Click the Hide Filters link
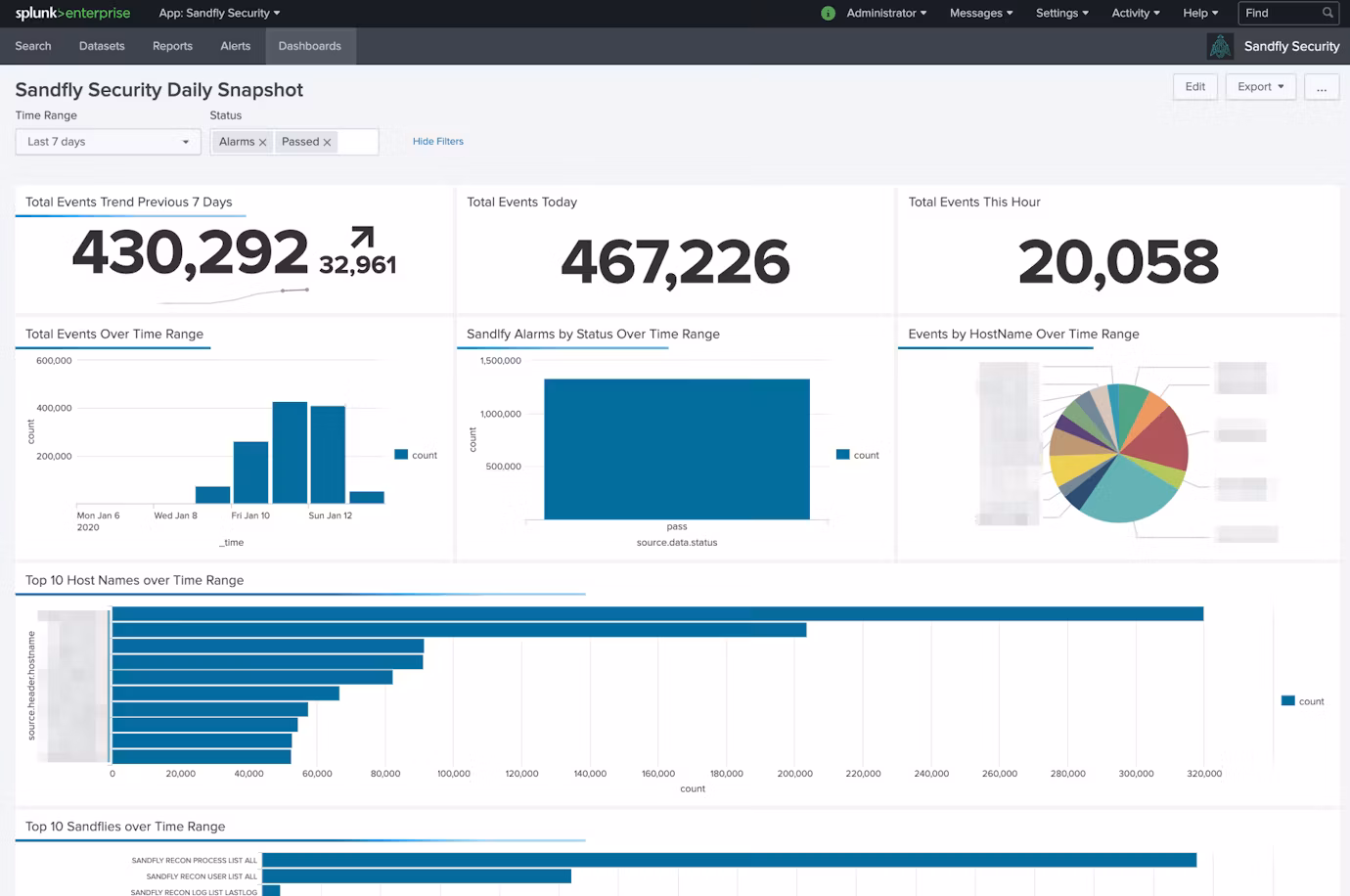 click(x=438, y=142)
